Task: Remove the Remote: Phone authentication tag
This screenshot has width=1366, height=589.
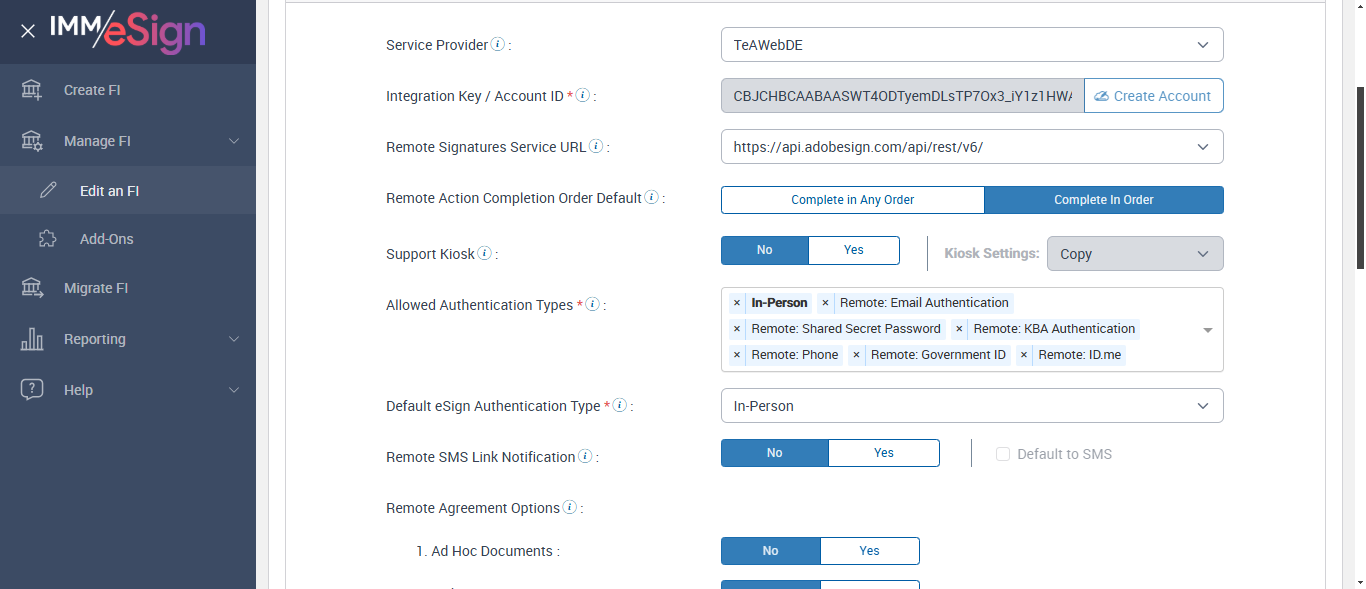Action: click(737, 355)
